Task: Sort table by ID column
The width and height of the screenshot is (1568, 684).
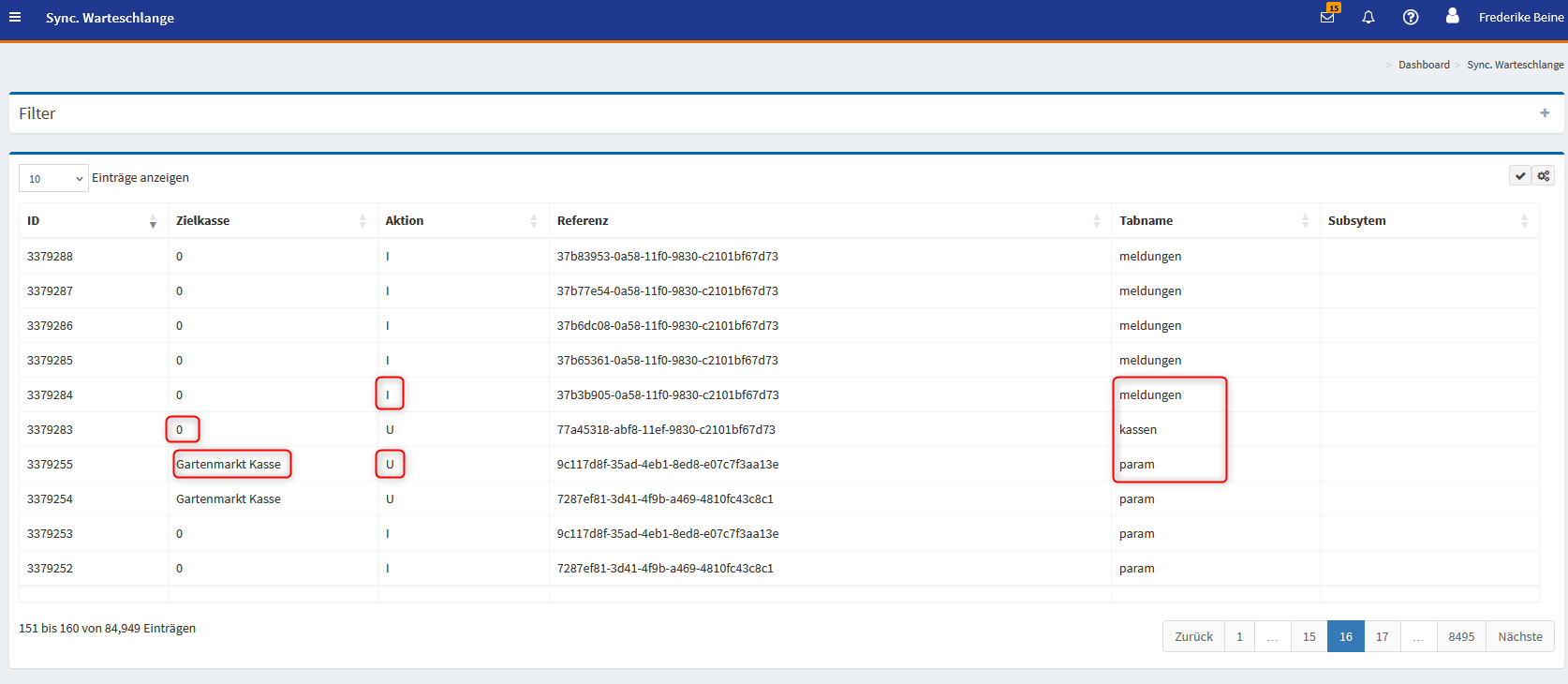Action: (x=92, y=221)
